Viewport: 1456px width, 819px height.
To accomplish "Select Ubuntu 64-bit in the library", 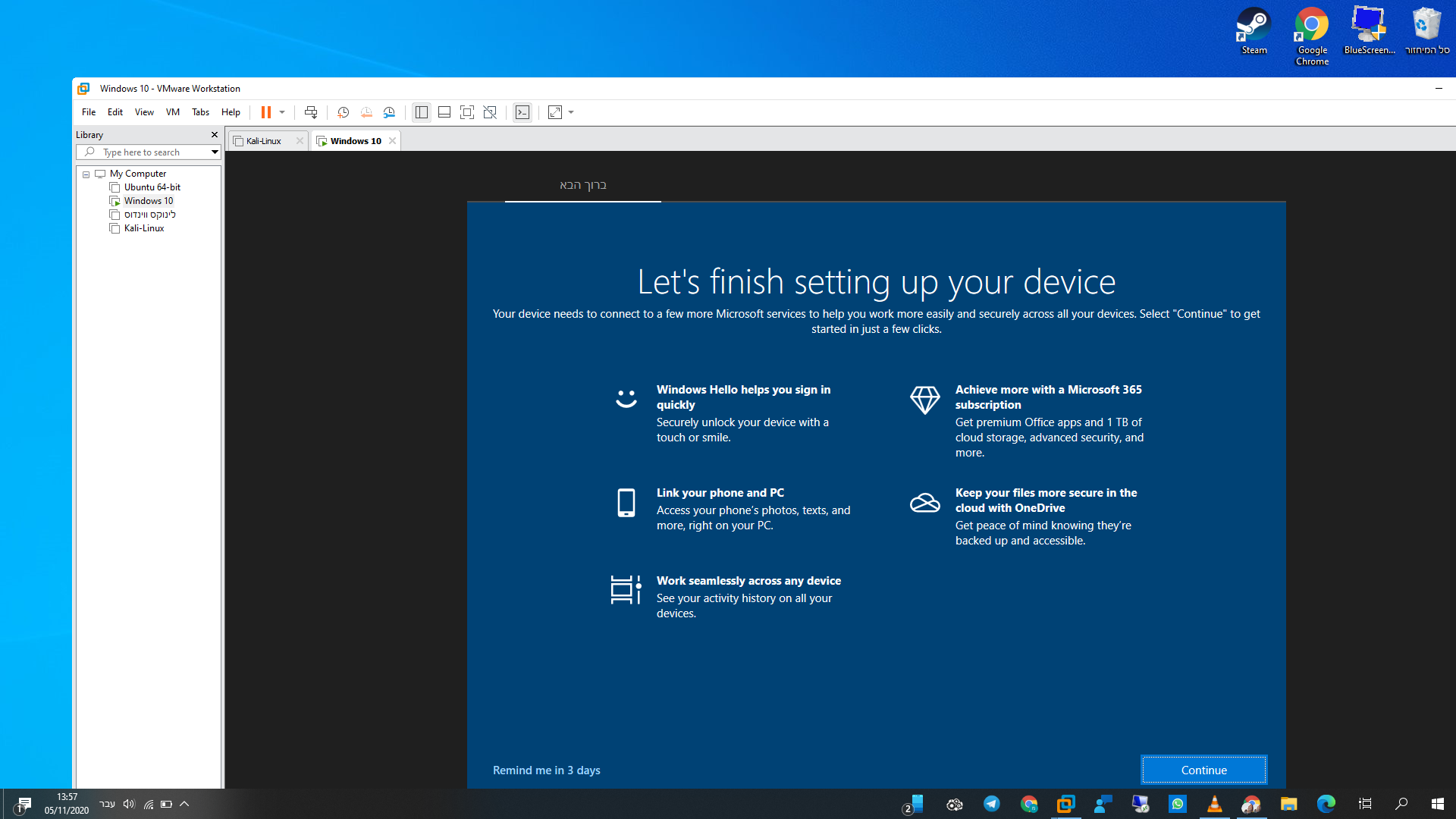I will point(152,187).
